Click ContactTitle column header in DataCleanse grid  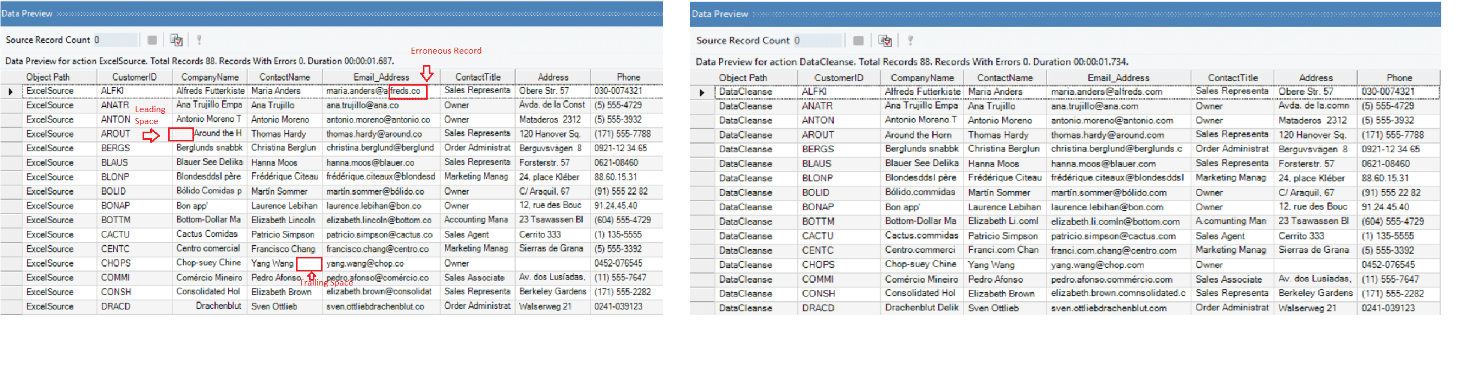click(x=1233, y=77)
